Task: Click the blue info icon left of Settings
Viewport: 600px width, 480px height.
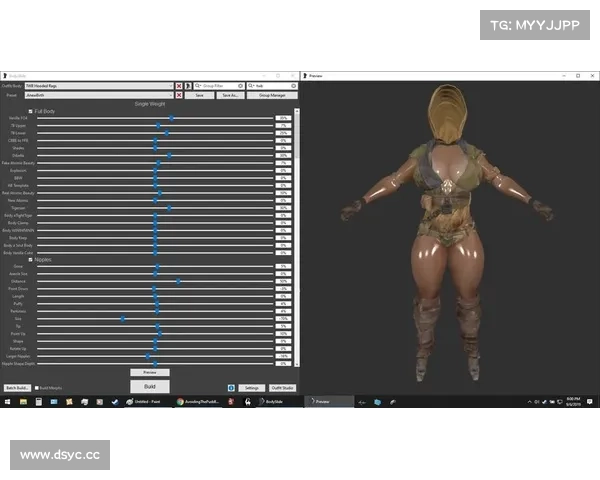Action: pyautogui.click(x=229, y=387)
